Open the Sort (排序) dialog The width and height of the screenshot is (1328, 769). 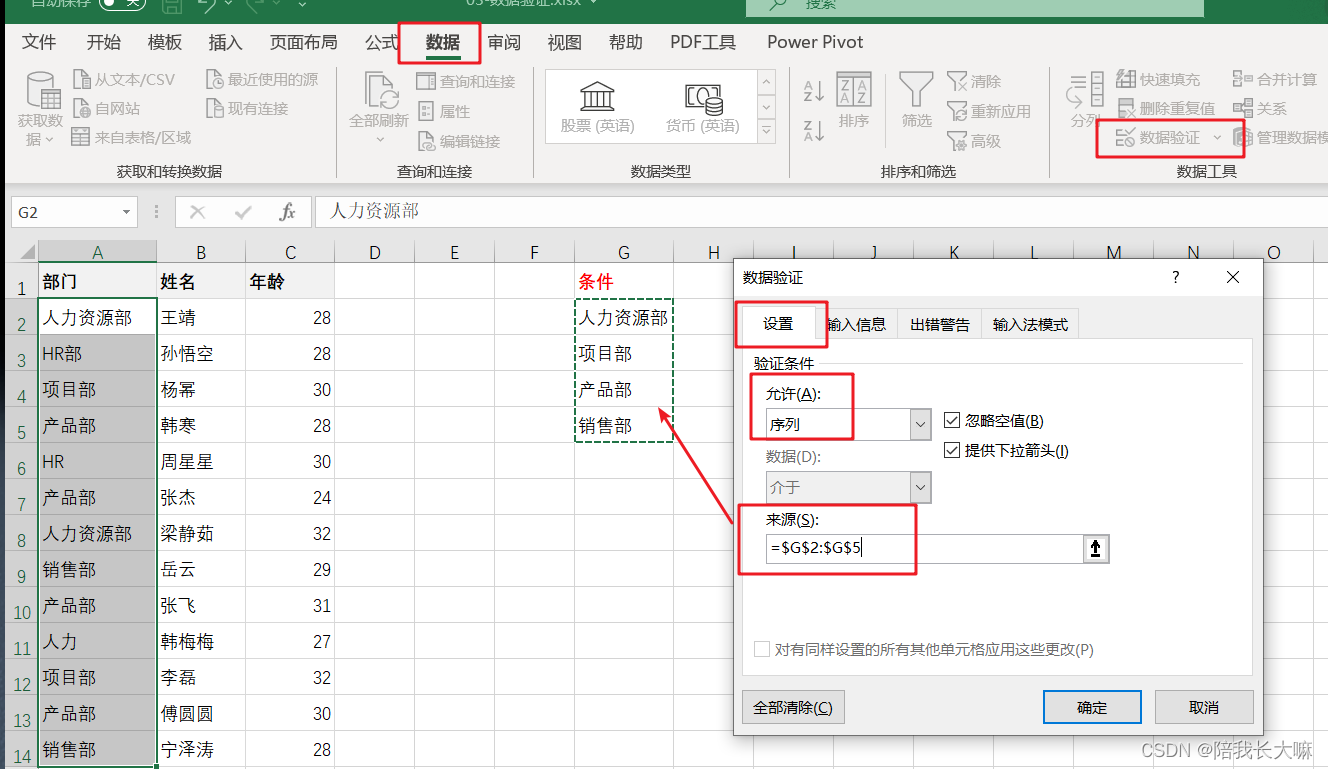pyautogui.click(x=853, y=101)
